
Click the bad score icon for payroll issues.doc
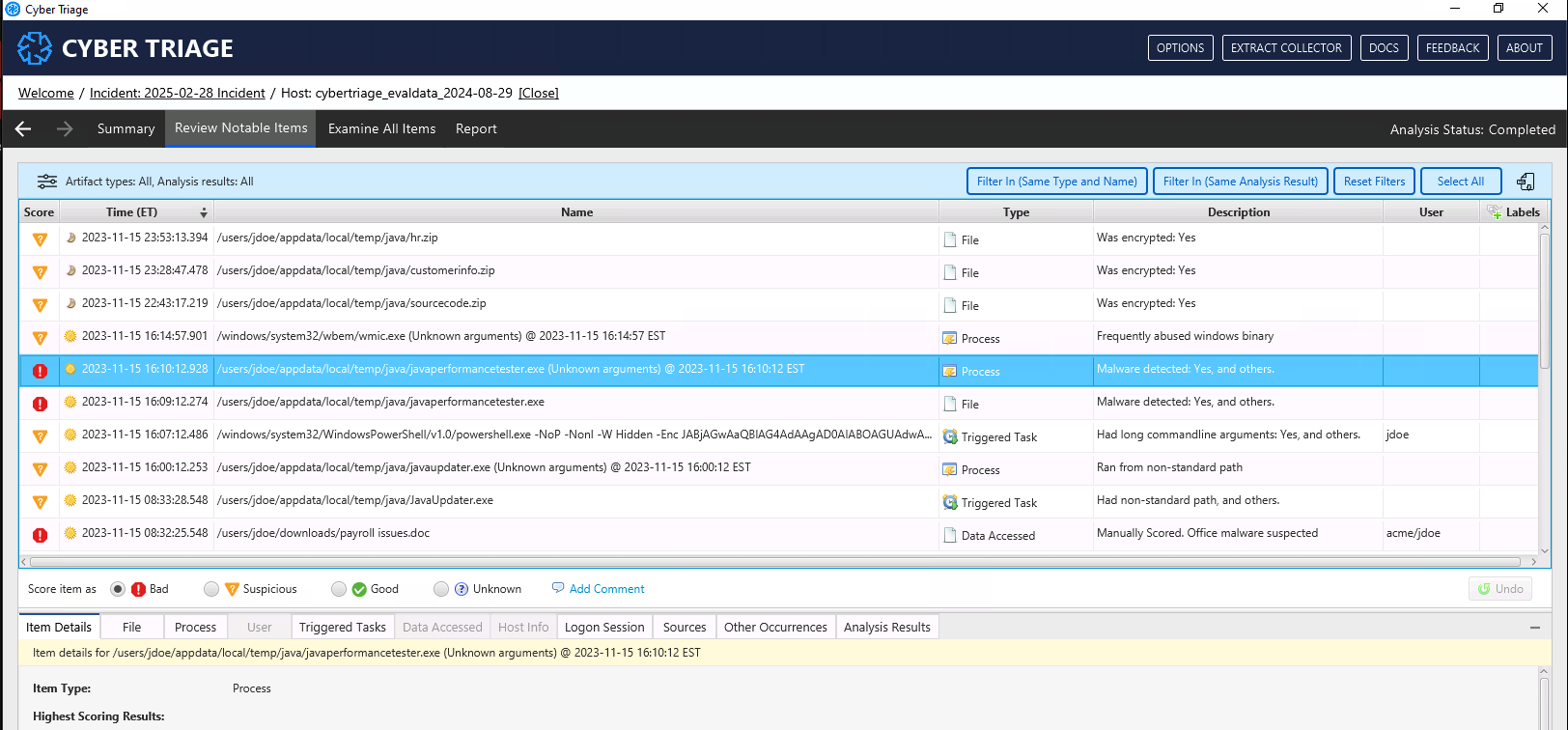(x=40, y=535)
